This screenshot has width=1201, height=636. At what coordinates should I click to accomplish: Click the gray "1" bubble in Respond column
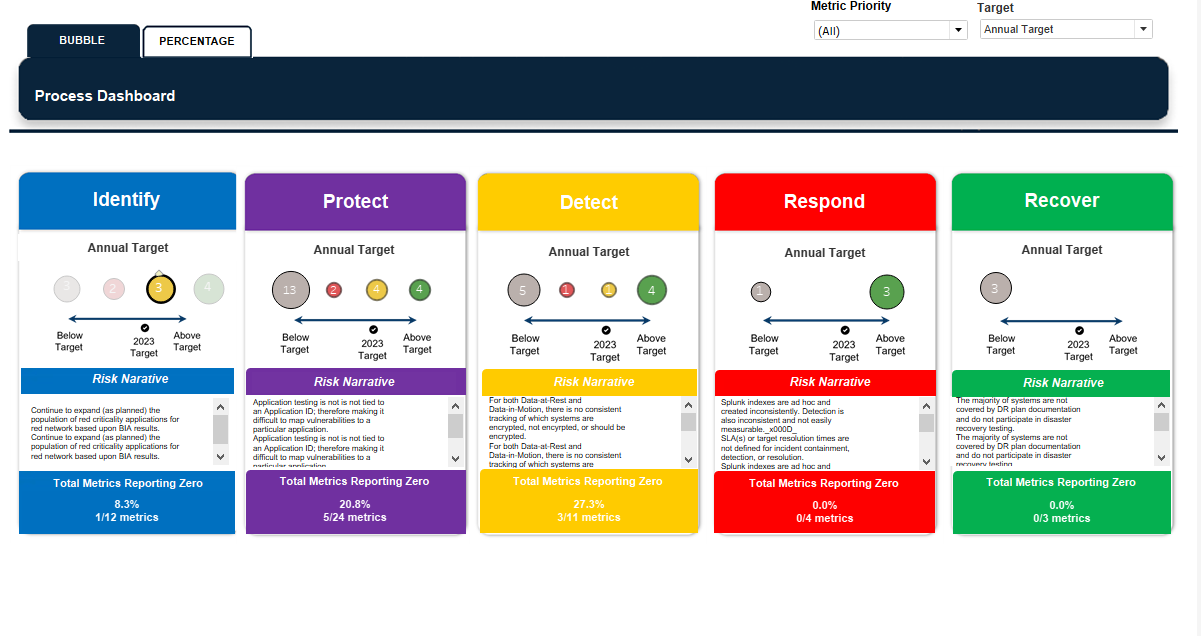[761, 291]
